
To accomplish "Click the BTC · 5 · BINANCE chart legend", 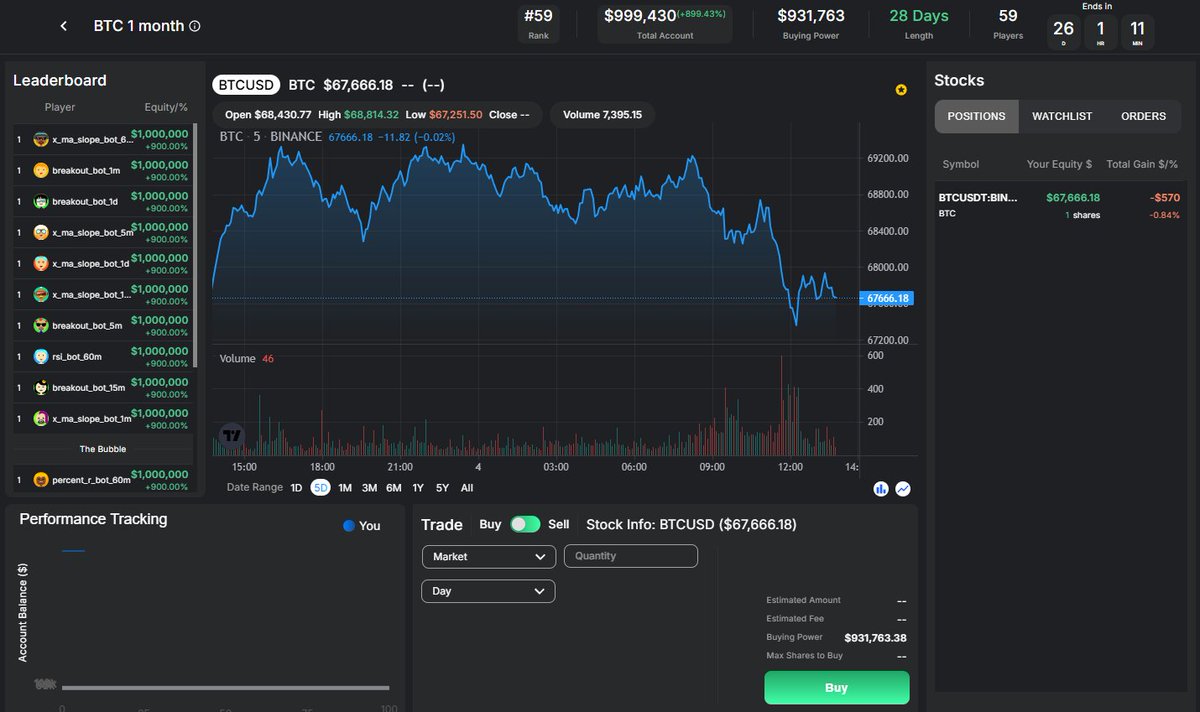I will [270, 137].
